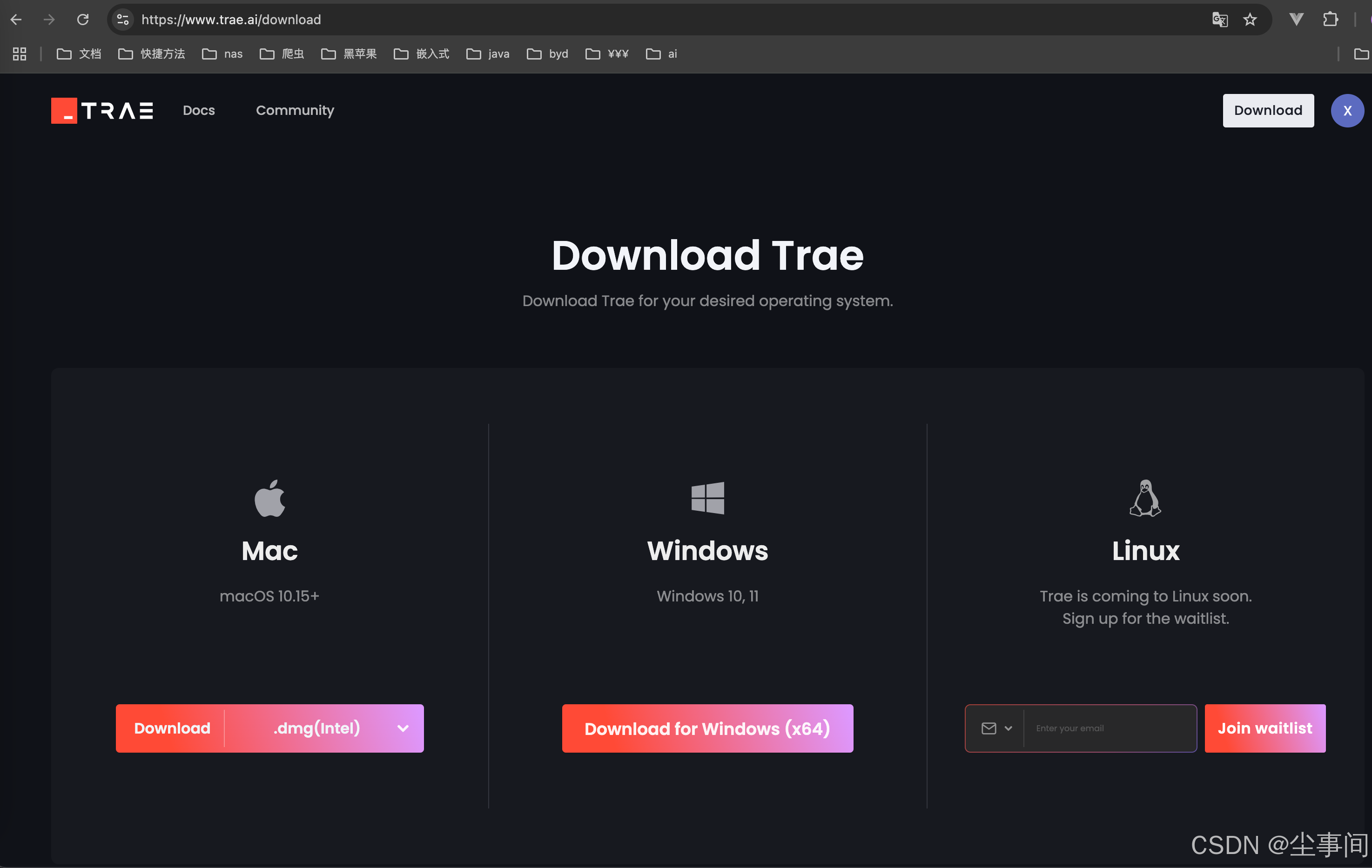Viewport: 1372px width, 868px height.
Task: Click the Join waitlist button
Action: [x=1264, y=728]
